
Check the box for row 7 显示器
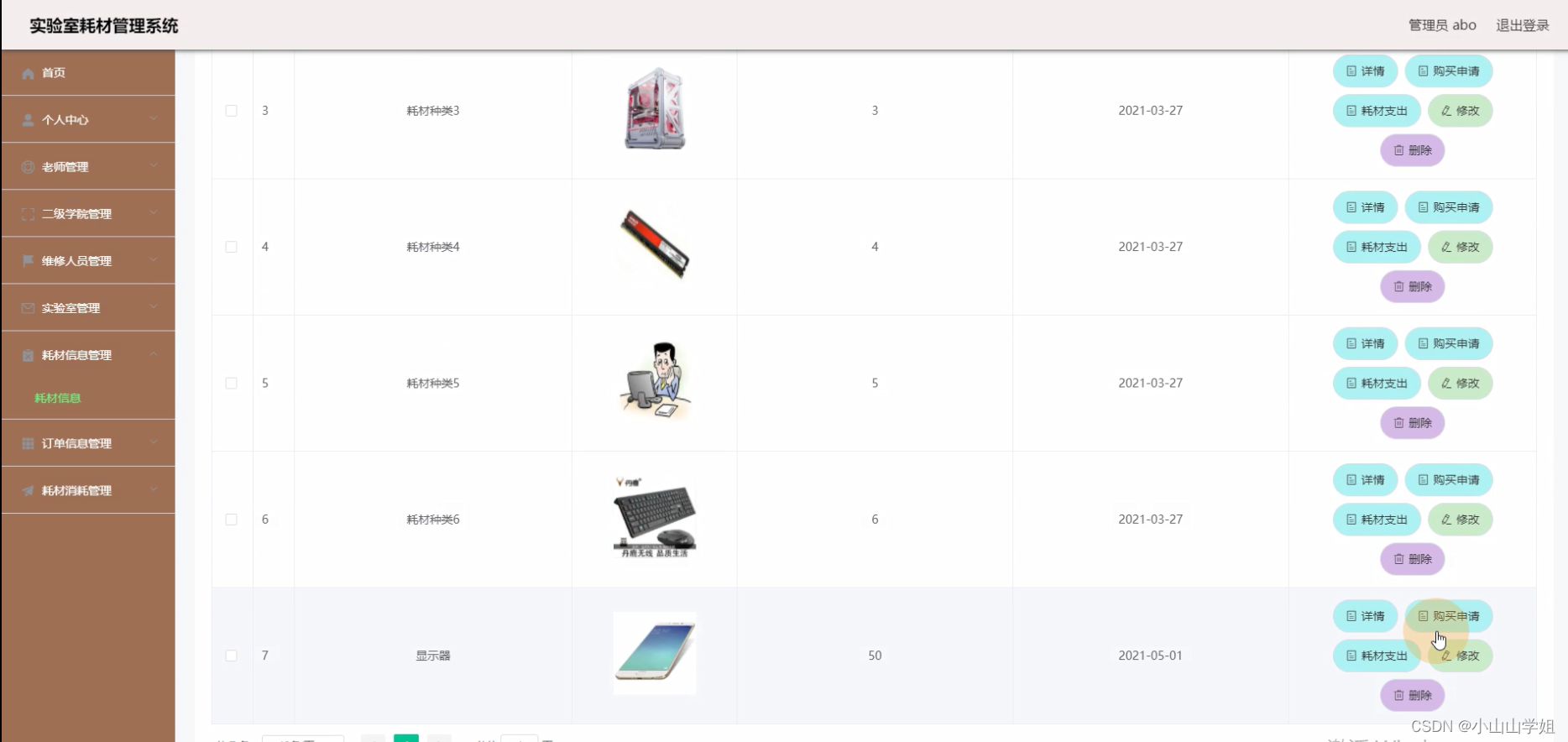231,656
